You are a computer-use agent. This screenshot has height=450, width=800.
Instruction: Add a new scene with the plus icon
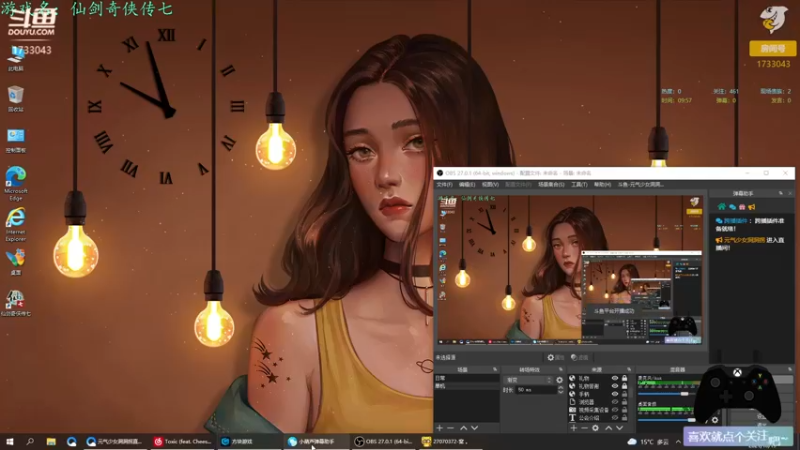[439, 428]
